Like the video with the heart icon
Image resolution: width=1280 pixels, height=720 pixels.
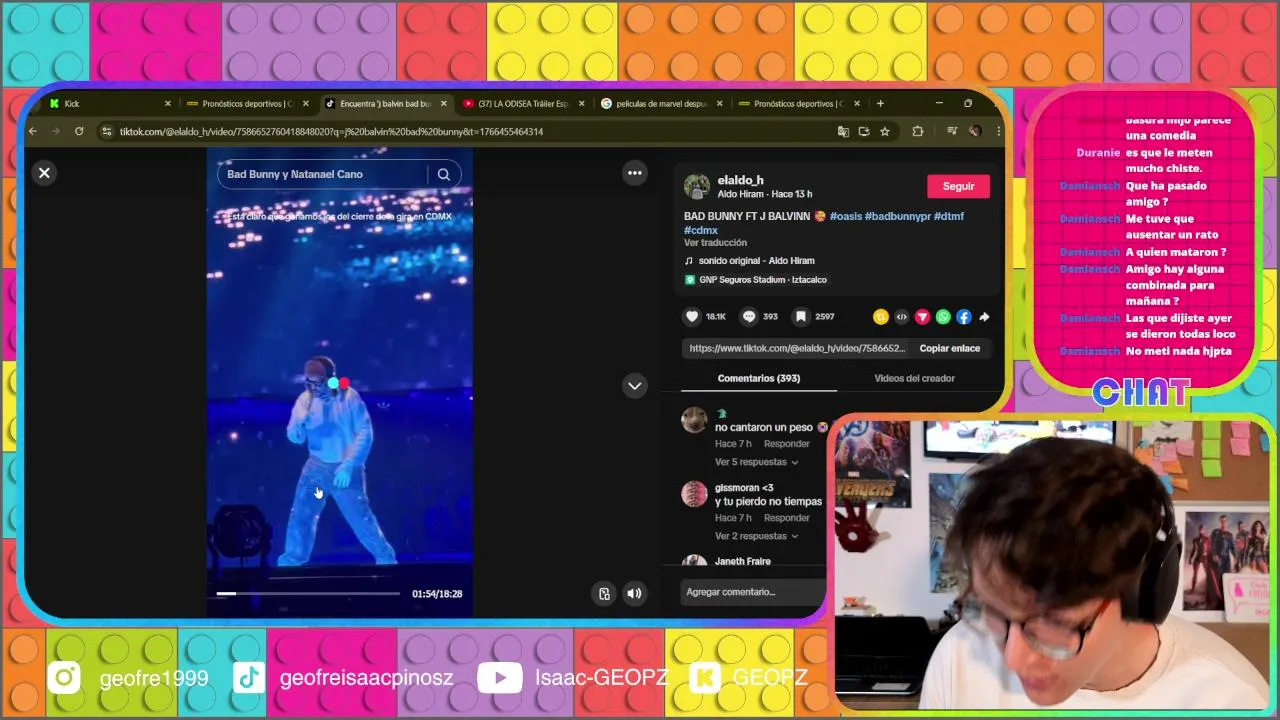click(x=692, y=316)
